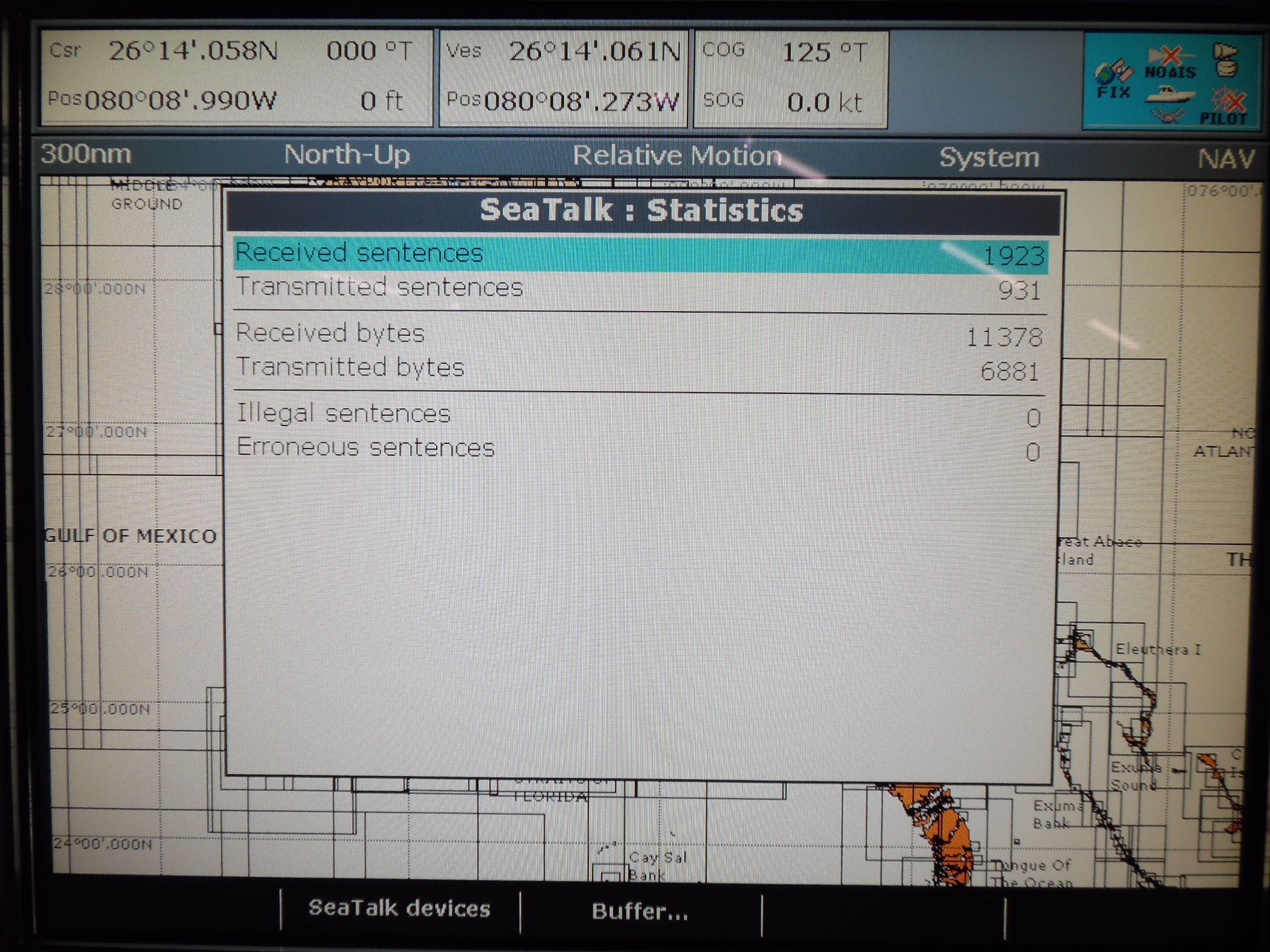Tap the vessel position data box
The image size is (1270, 952).
tap(563, 78)
